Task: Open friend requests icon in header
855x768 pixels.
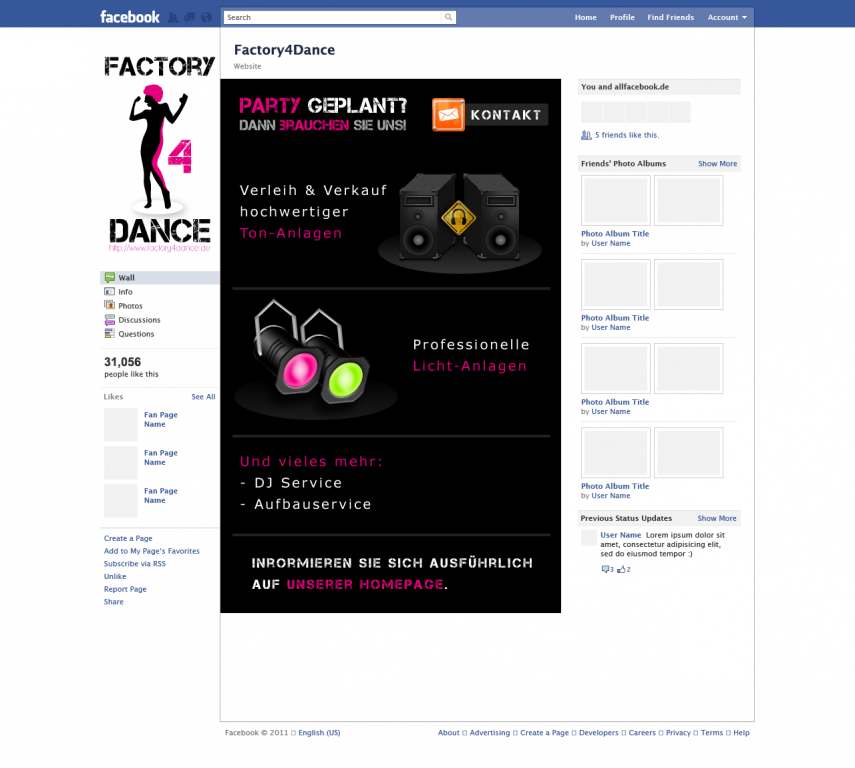Action: (x=172, y=17)
